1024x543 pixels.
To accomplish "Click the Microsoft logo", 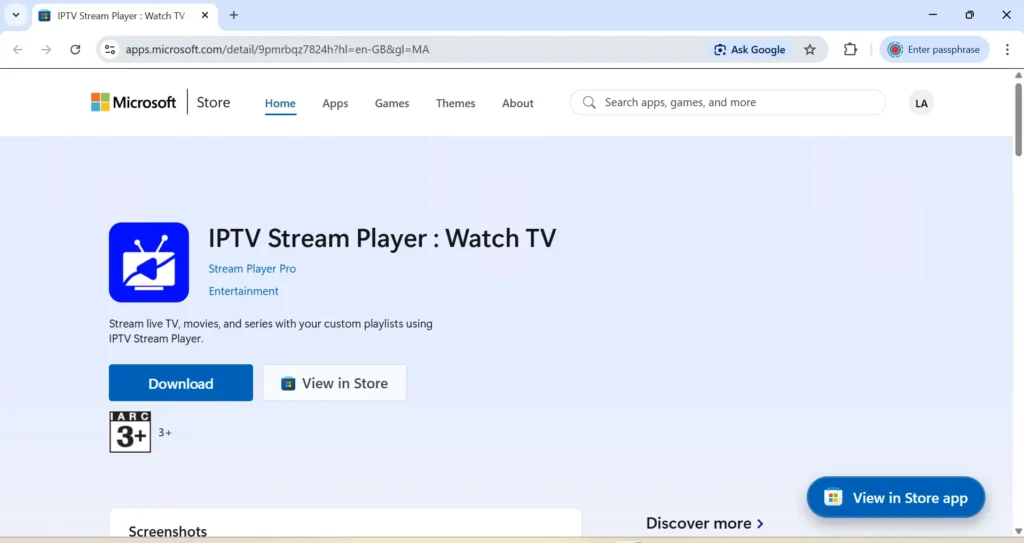I will [x=133, y=103].
